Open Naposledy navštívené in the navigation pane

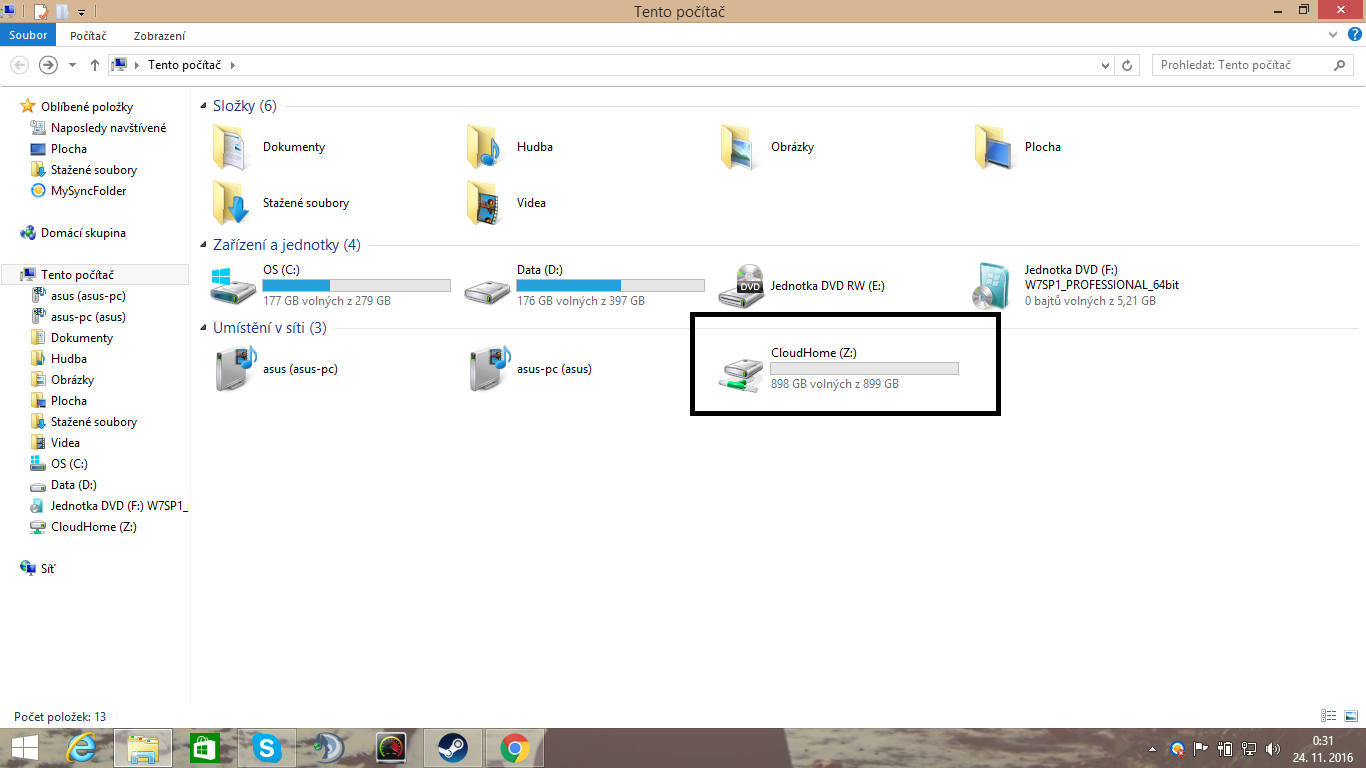pyautogui.click(x=108, y=128)
